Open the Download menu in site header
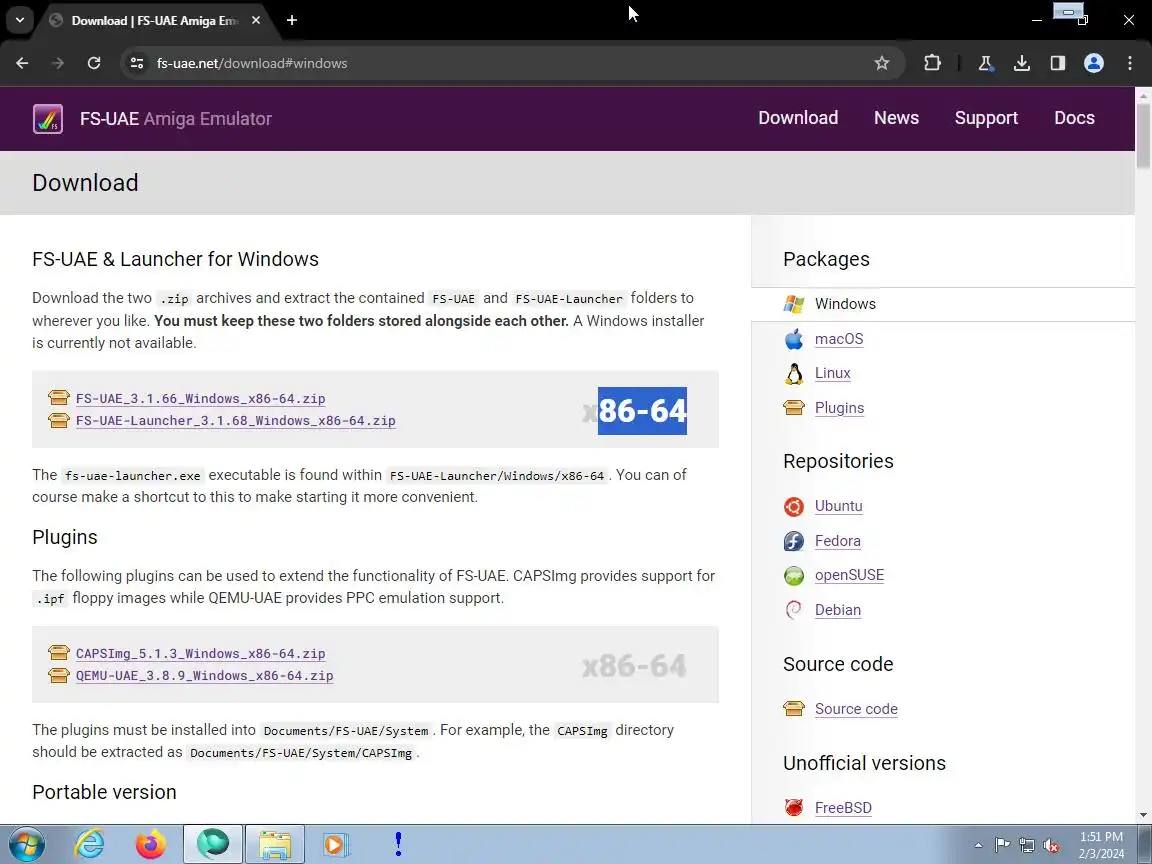This screenshot has height=864, width=1152. 798,118
